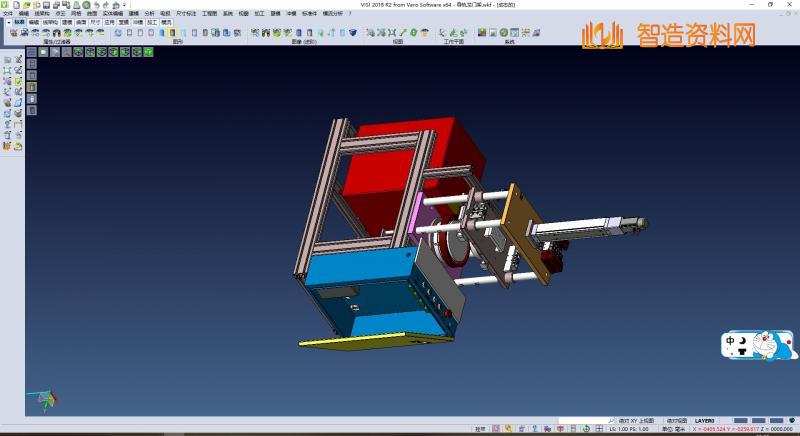Open the 分析 menu
Screen dimensions: 800x436
[x=149, y=14]
